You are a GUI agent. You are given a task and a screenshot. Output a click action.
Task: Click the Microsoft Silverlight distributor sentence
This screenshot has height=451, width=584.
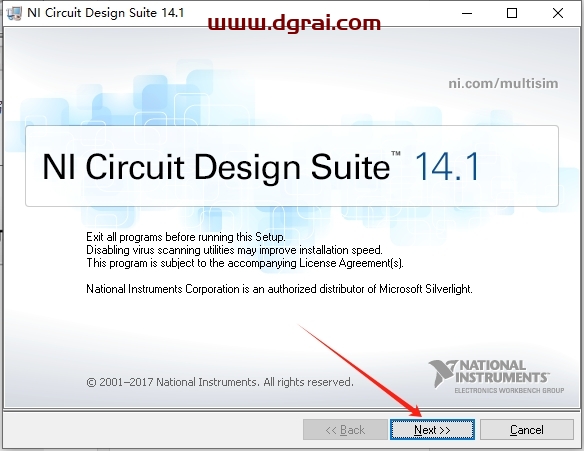point(279,289)
